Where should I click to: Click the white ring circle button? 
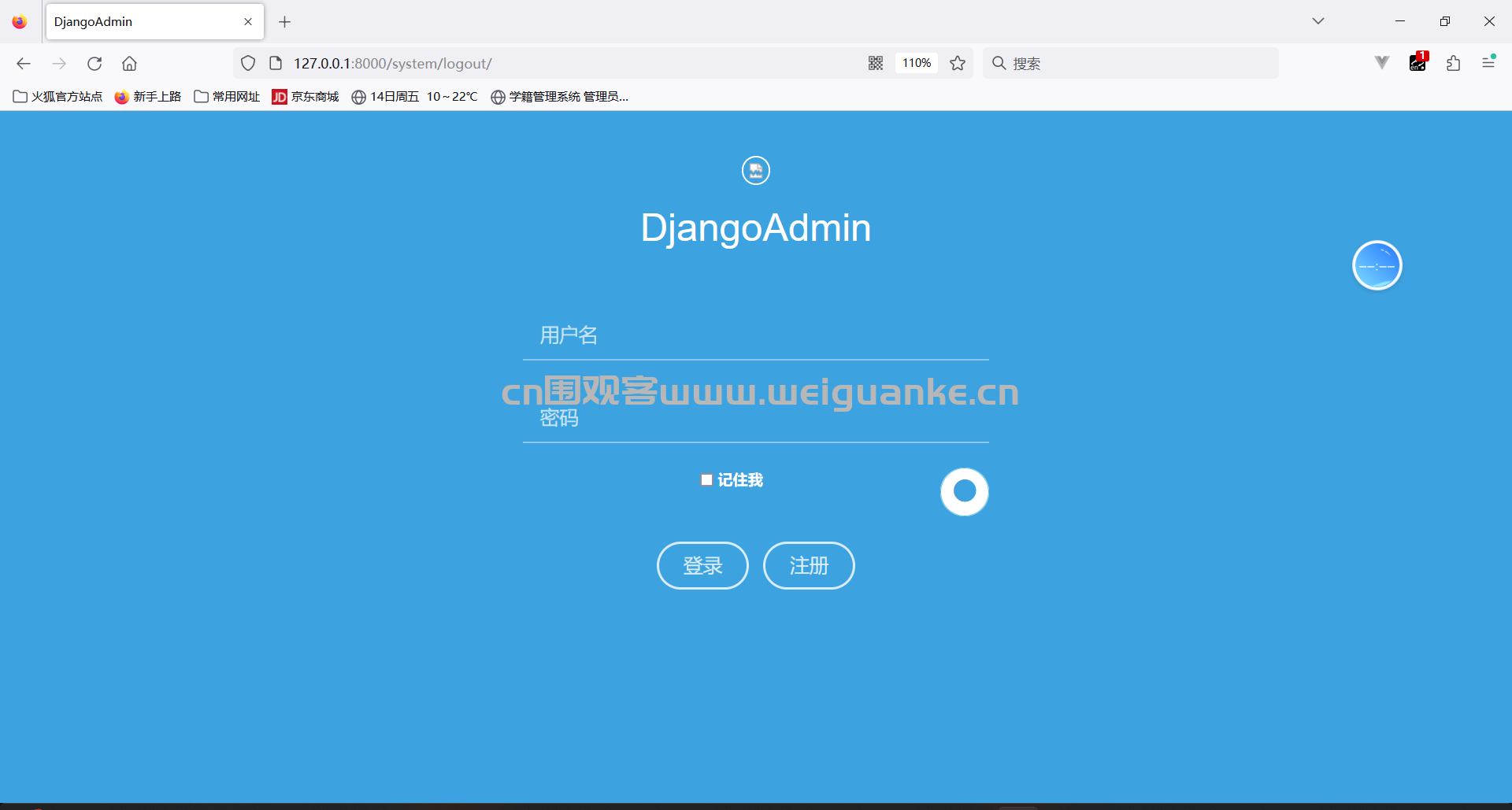click(965, 492)
